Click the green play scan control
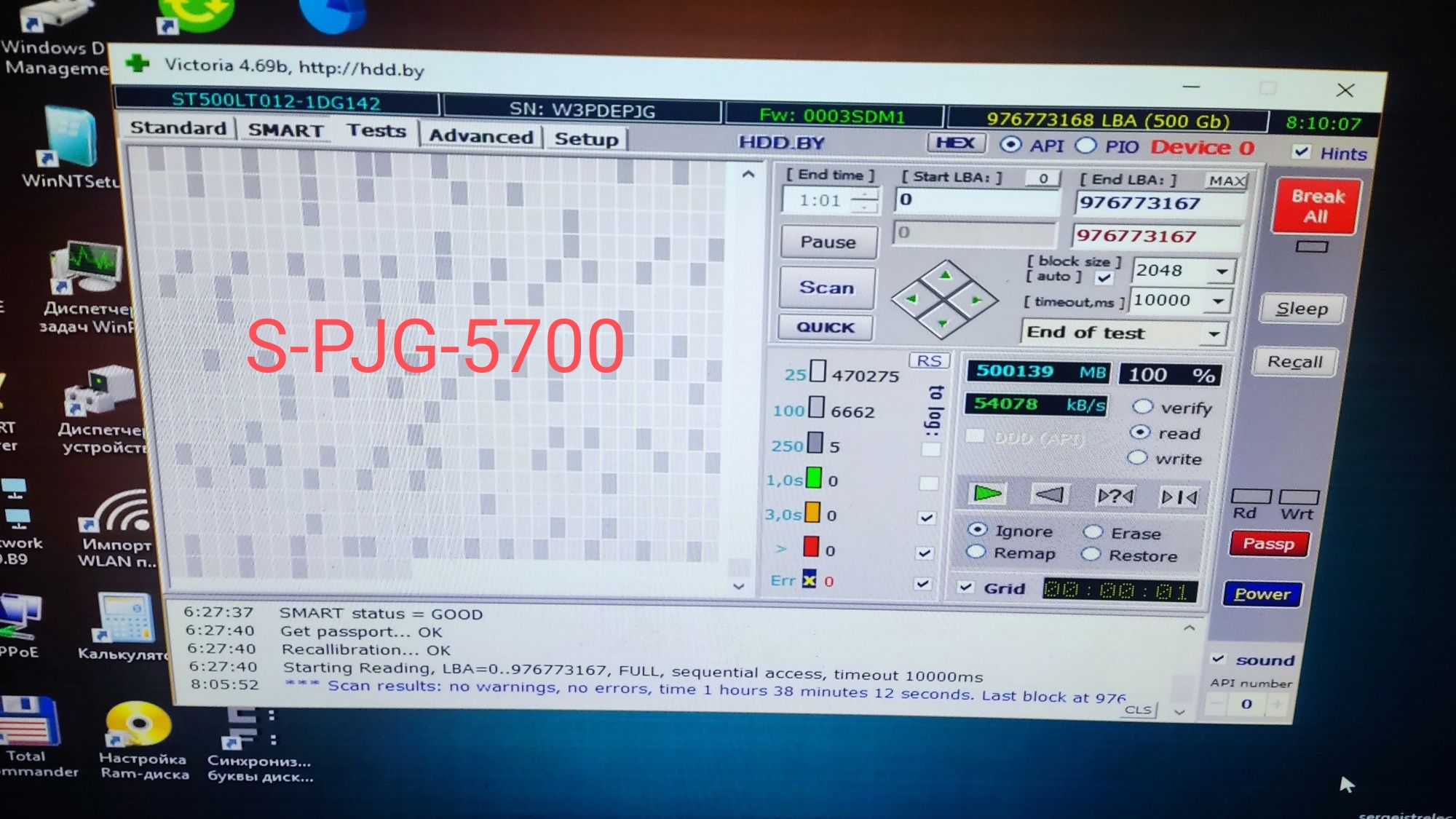1456x819 pixels. 987,494
